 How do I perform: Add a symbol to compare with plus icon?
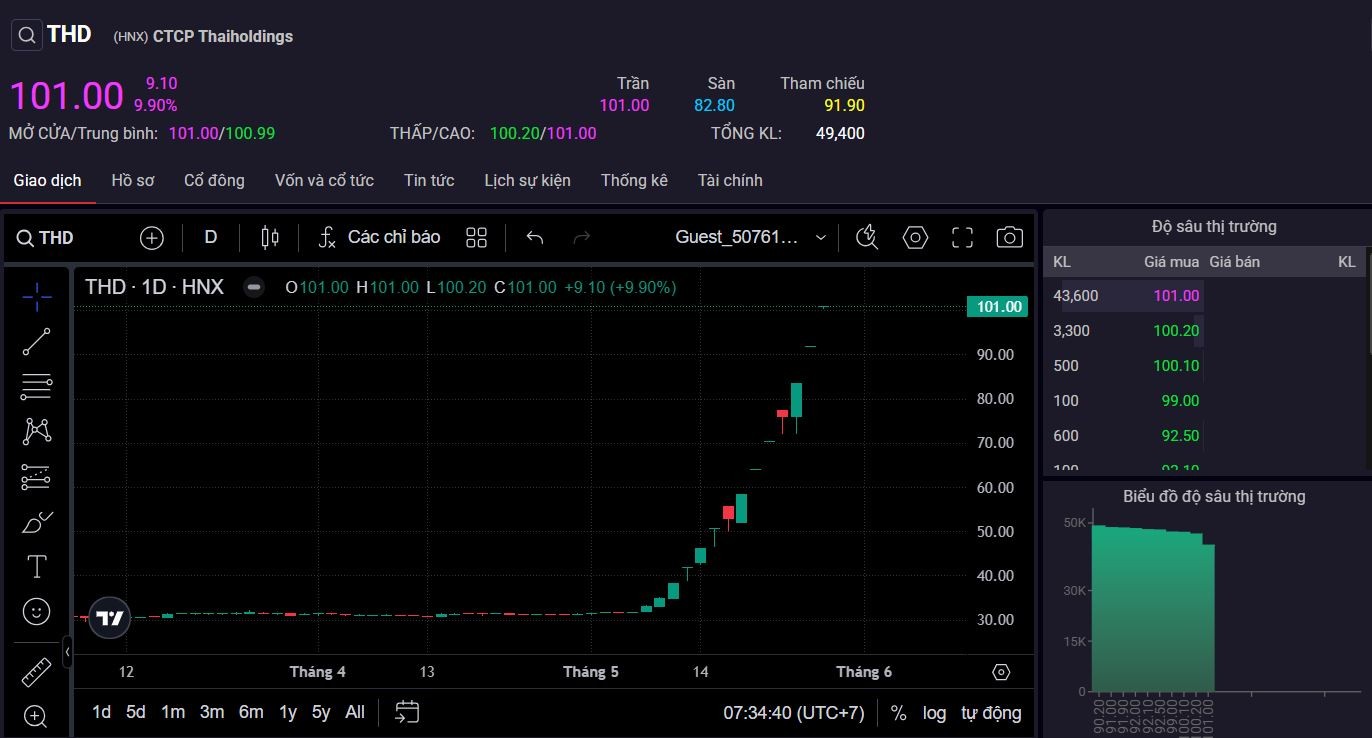[x=151, y=238]
